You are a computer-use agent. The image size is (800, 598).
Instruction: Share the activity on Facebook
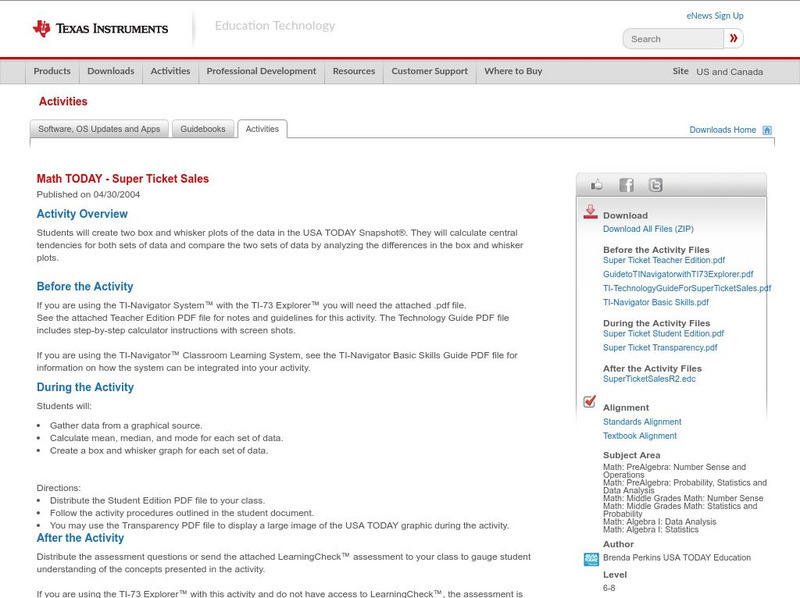tap(626, 185)
